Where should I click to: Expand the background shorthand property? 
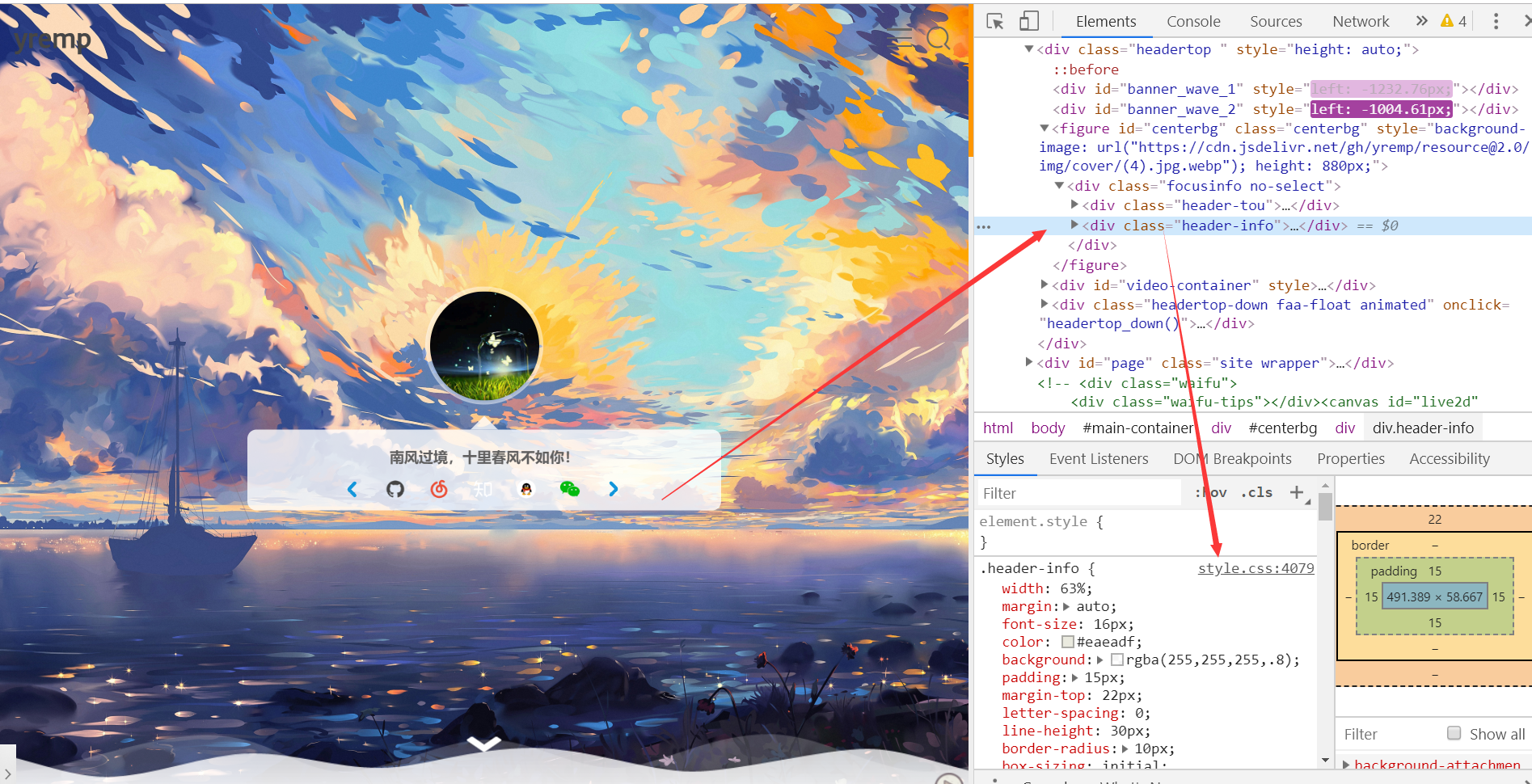click(1099, 660)
